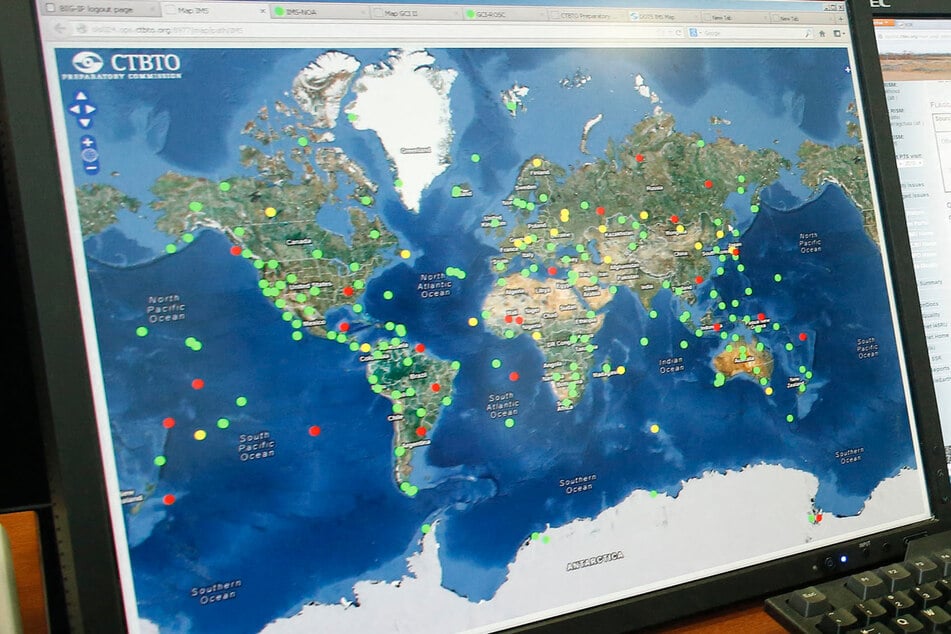This screenshot has width=951, height=634.
Task: Zoom out of the map using the minus icon
Action: click(90, 166)
